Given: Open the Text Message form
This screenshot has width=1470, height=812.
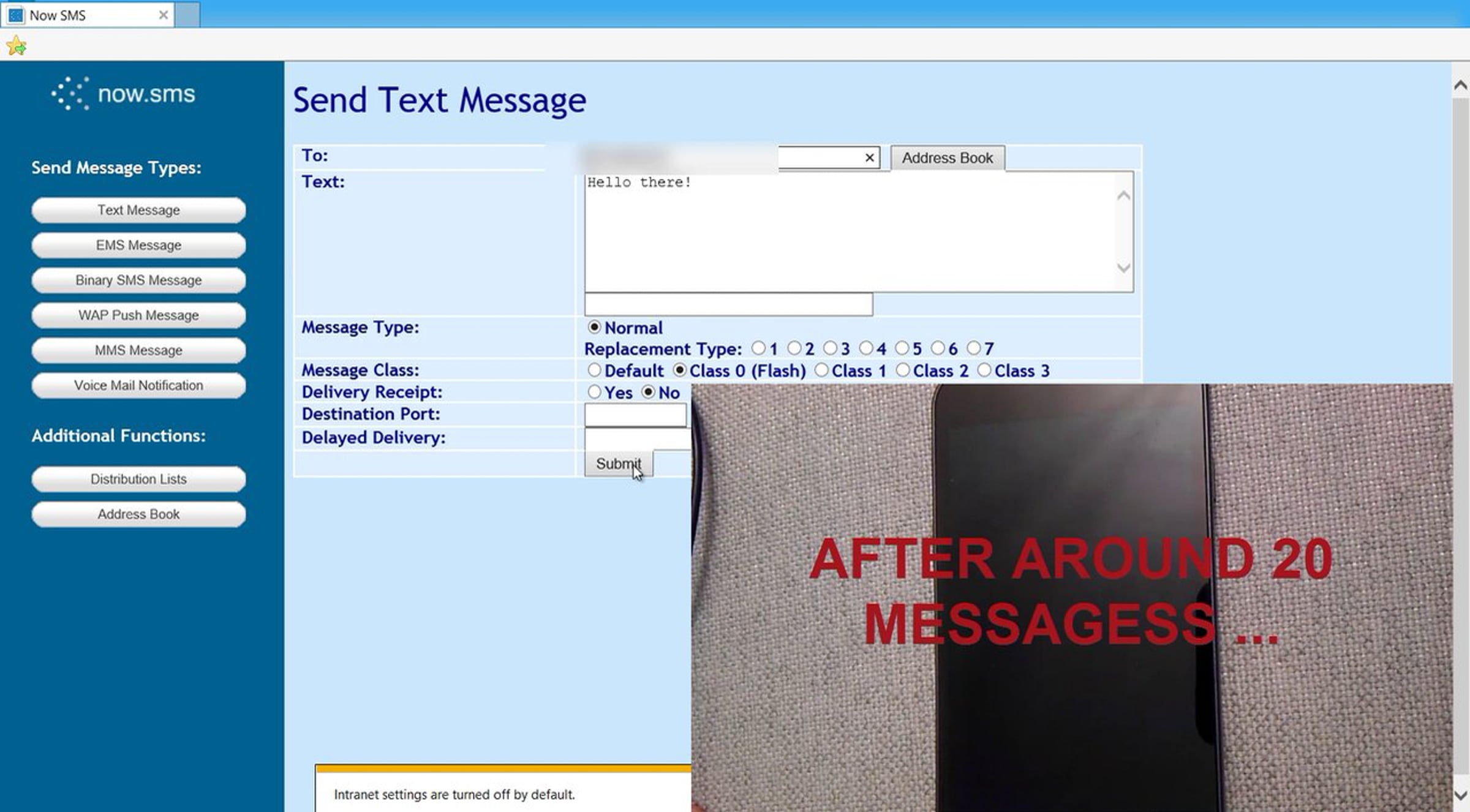Looking at the screenshot, I should tap(138, 210).
